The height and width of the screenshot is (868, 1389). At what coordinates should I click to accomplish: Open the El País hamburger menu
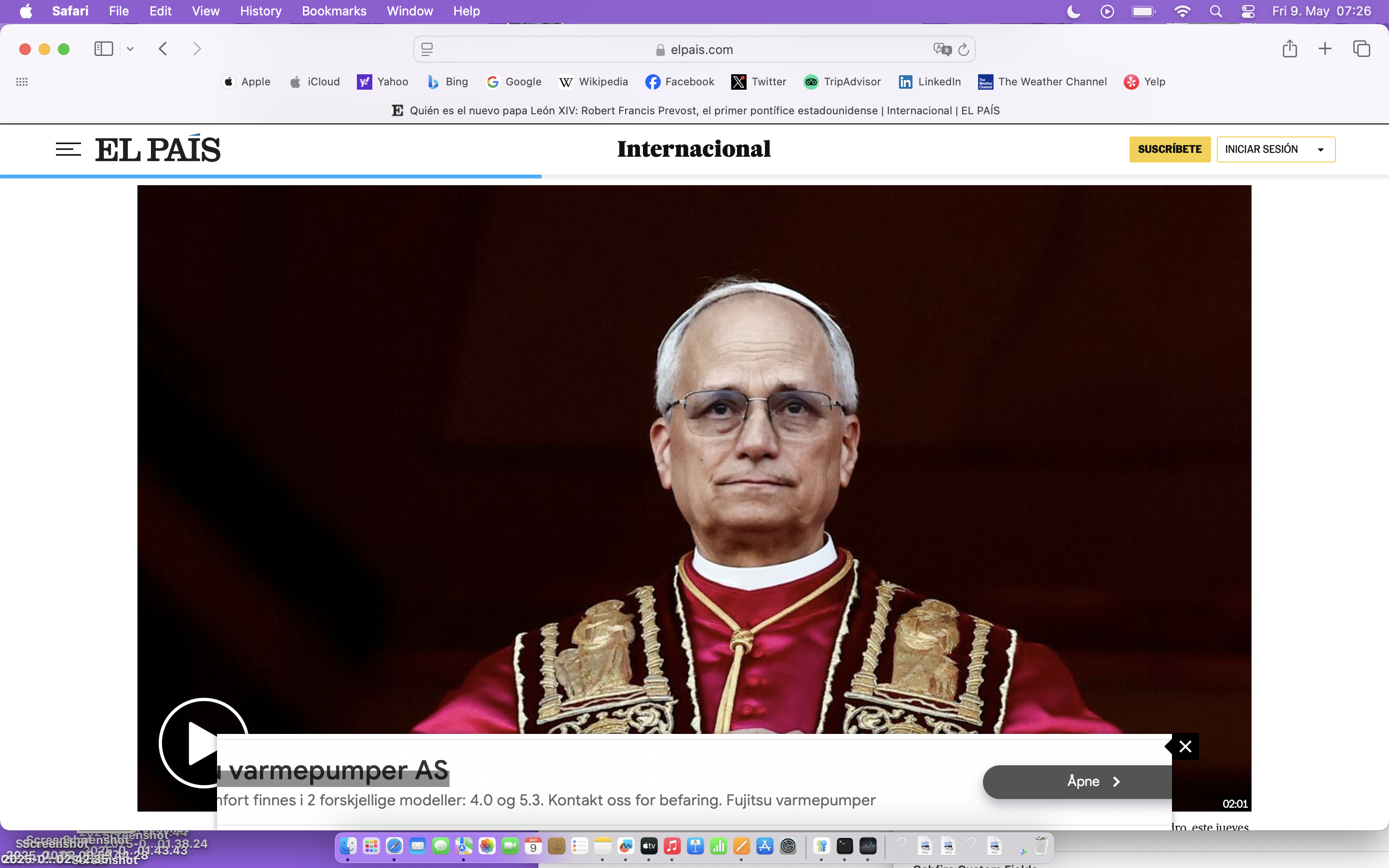point(68,149)
